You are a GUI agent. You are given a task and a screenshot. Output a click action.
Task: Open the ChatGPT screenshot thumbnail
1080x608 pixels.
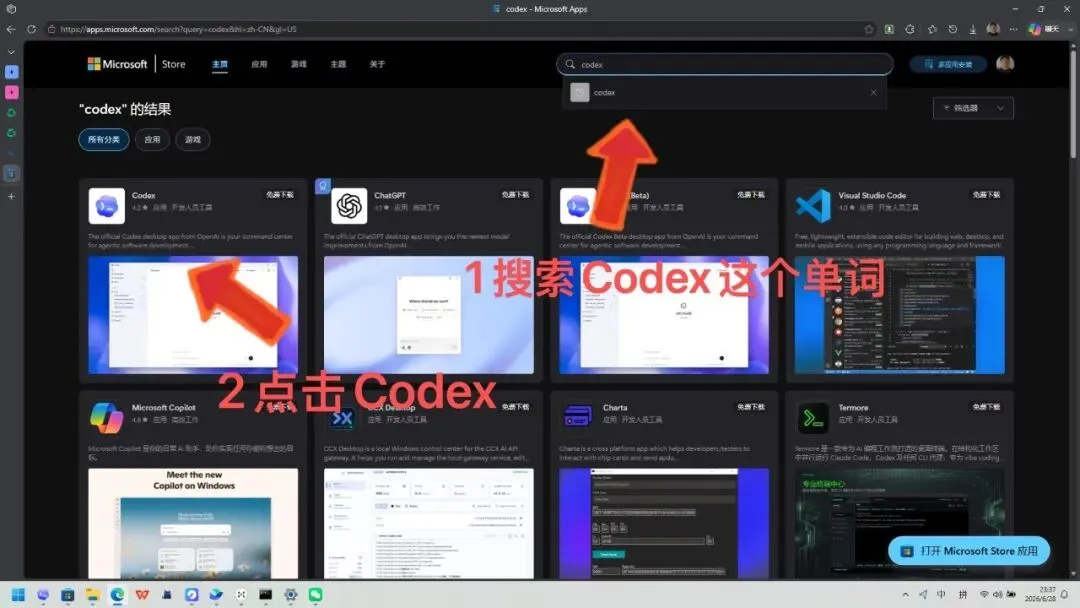click(428, 315)
